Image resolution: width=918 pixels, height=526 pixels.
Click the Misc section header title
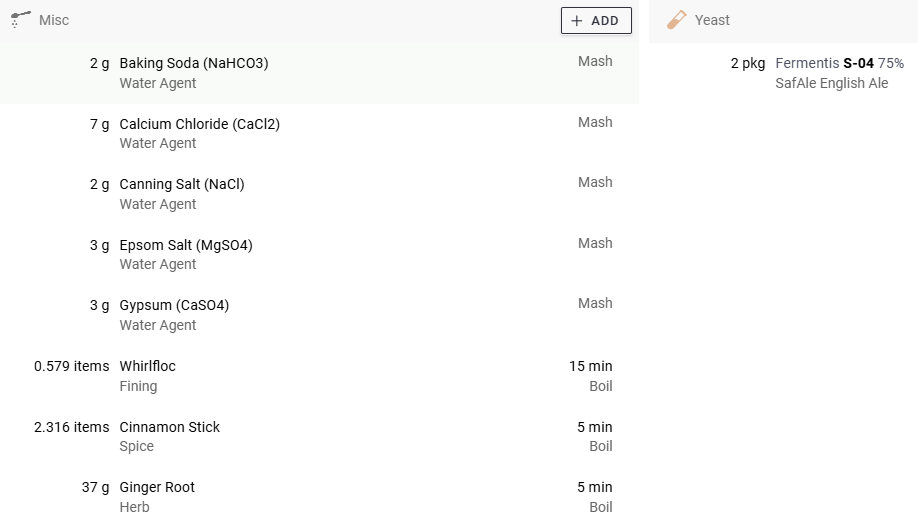(x=54, y=20)
